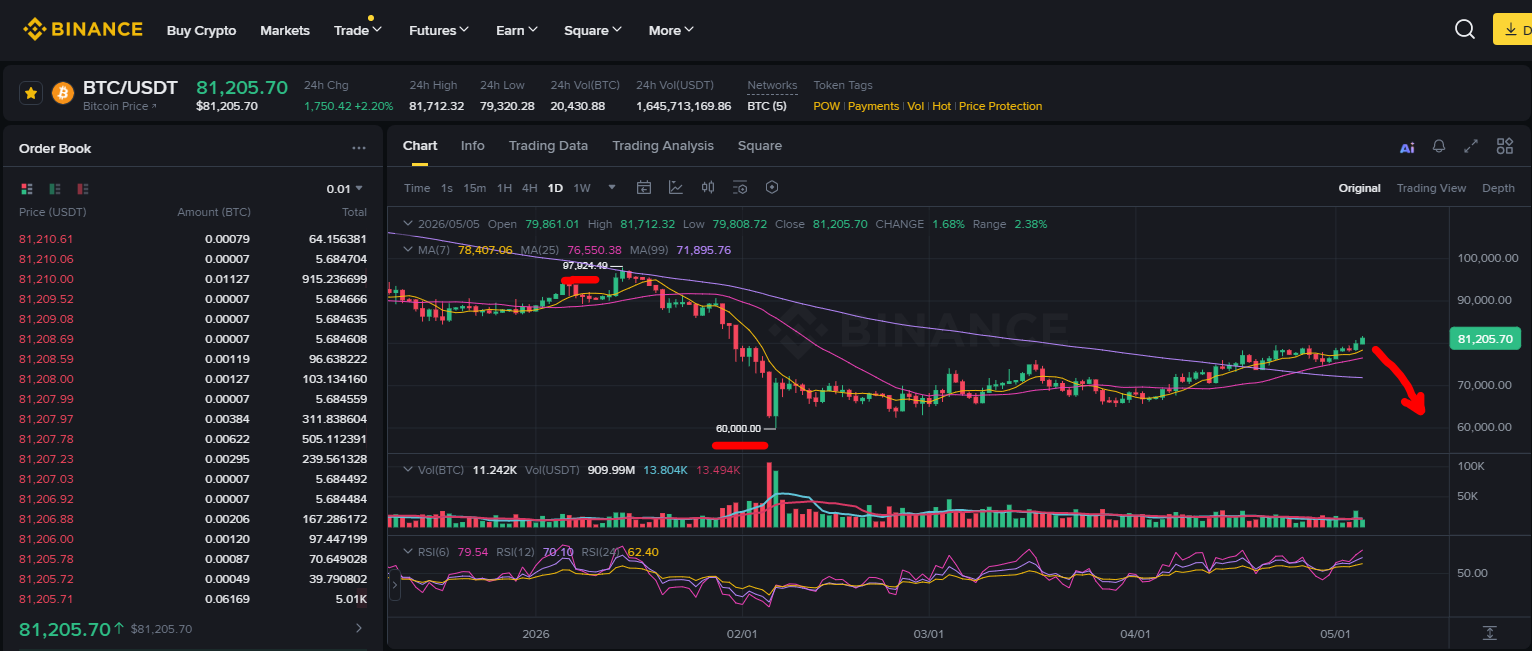The width and height of the screenshot is (1532, 651).
Task: Open the chart layout grid icon
Action: coord(1505,146)
